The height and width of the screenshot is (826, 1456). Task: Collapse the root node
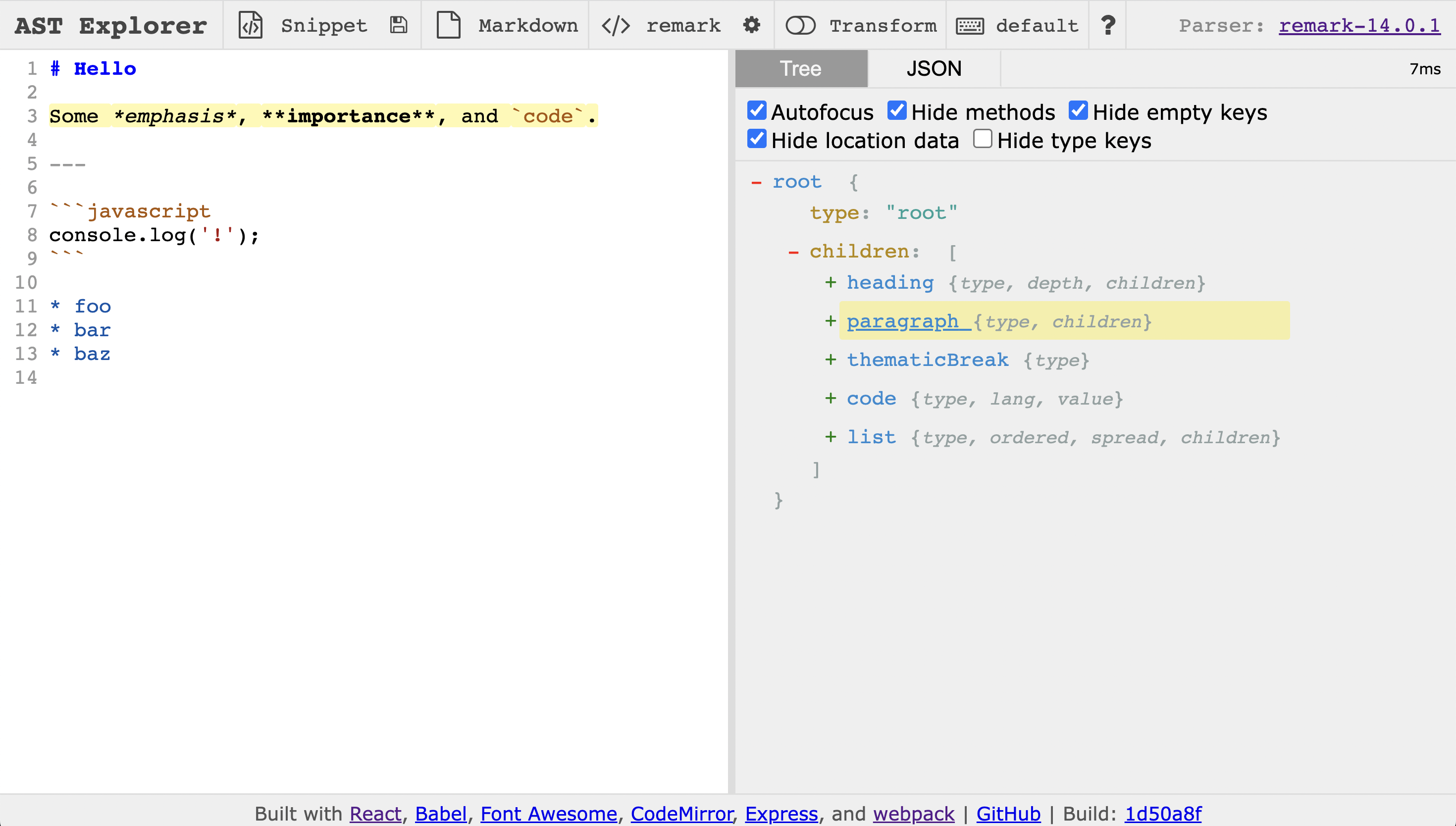[756, 182]
